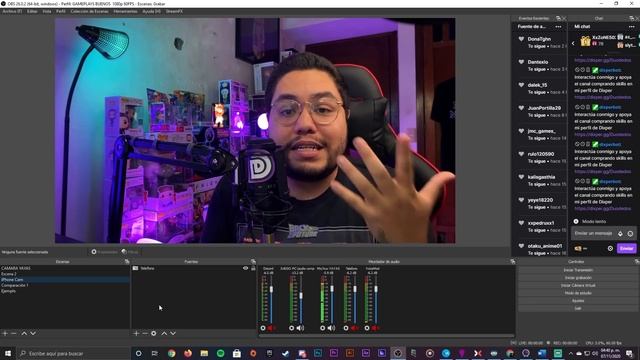Click Iniciar Cámara Virtual button
The image size is (640, 360).
pos(578,285)
